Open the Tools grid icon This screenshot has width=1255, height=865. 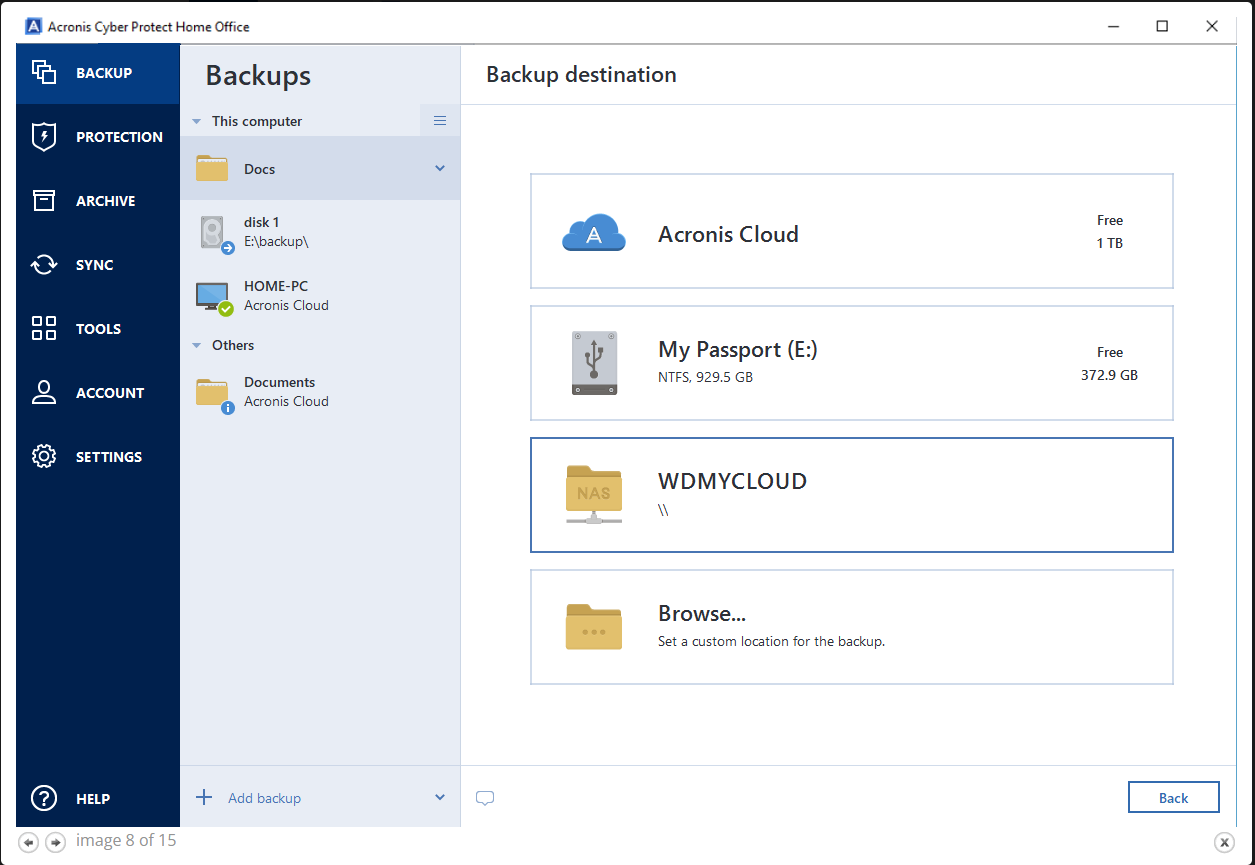(x=44, y=329)
